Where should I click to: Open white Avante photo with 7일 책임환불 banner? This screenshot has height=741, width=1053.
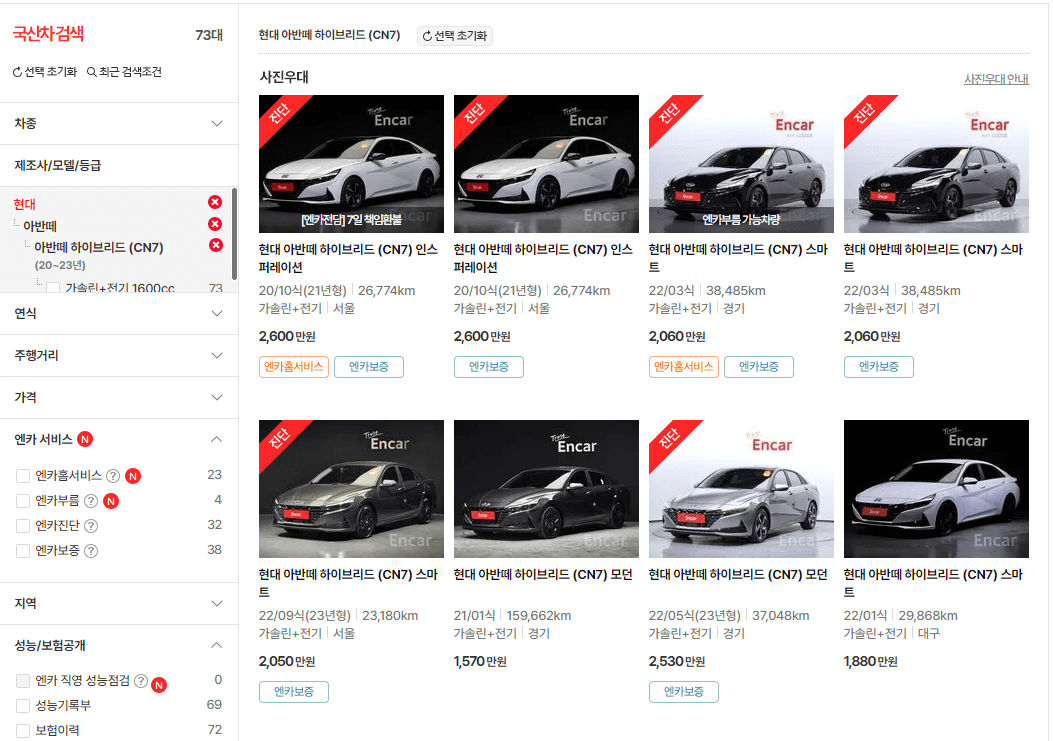(x=351, y=164)
